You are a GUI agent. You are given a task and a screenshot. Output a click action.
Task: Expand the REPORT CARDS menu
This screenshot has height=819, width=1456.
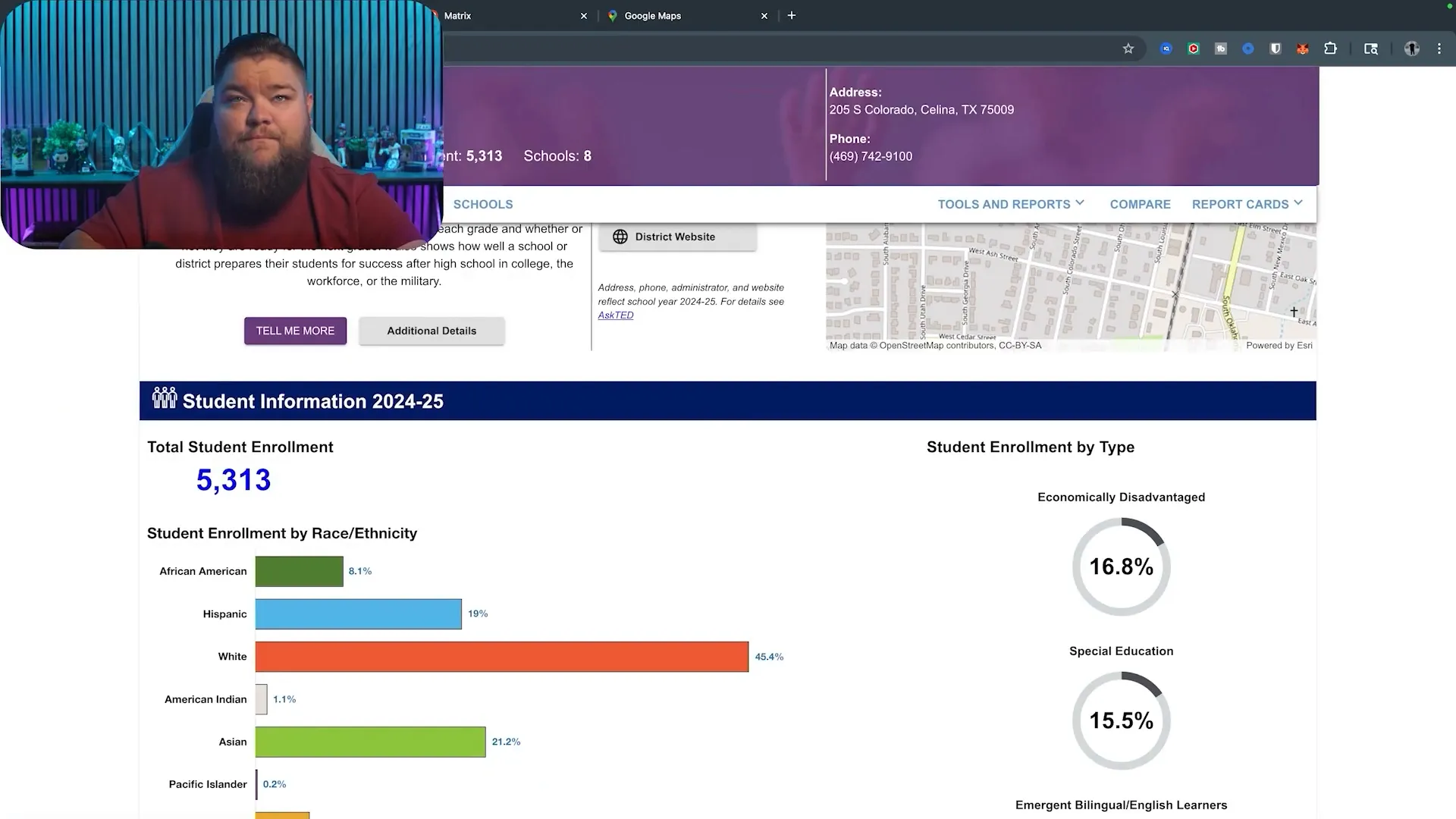(1247, 204)
